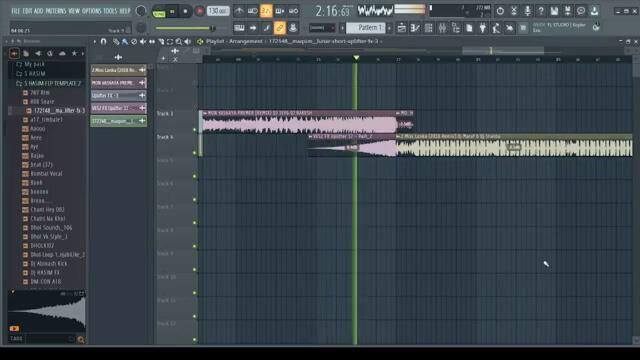
Task: Collapse the S HASIM FLP TEMPLATE 2 folder
Action: tap(48, 83)
